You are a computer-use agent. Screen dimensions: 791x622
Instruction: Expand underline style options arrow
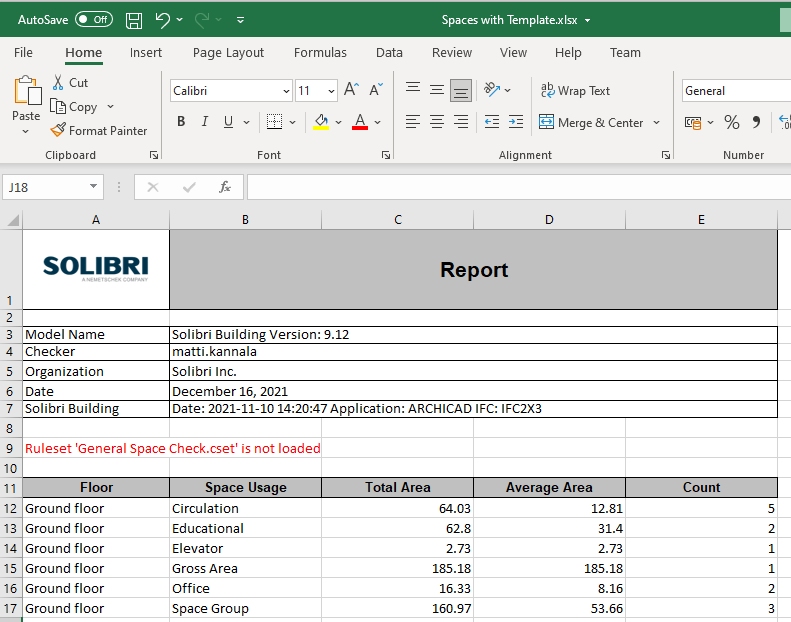point(246,122)
